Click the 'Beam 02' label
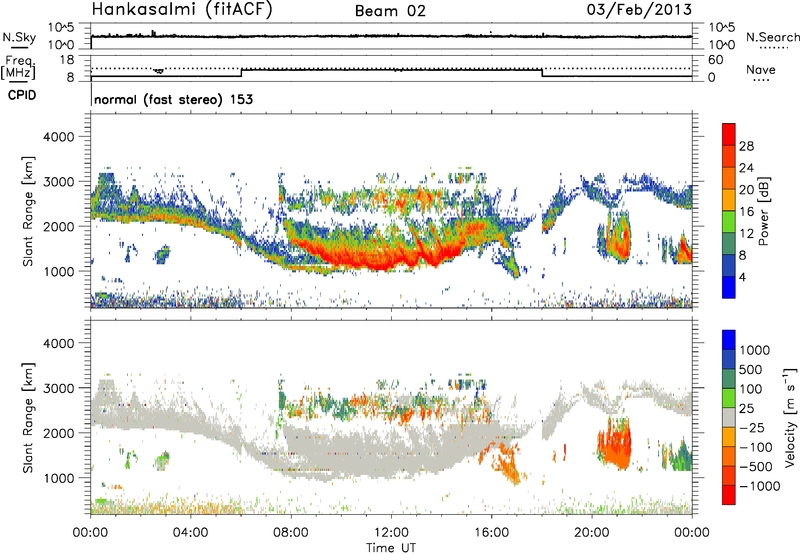This screenshot has height=554, width=800. [390, 11]
